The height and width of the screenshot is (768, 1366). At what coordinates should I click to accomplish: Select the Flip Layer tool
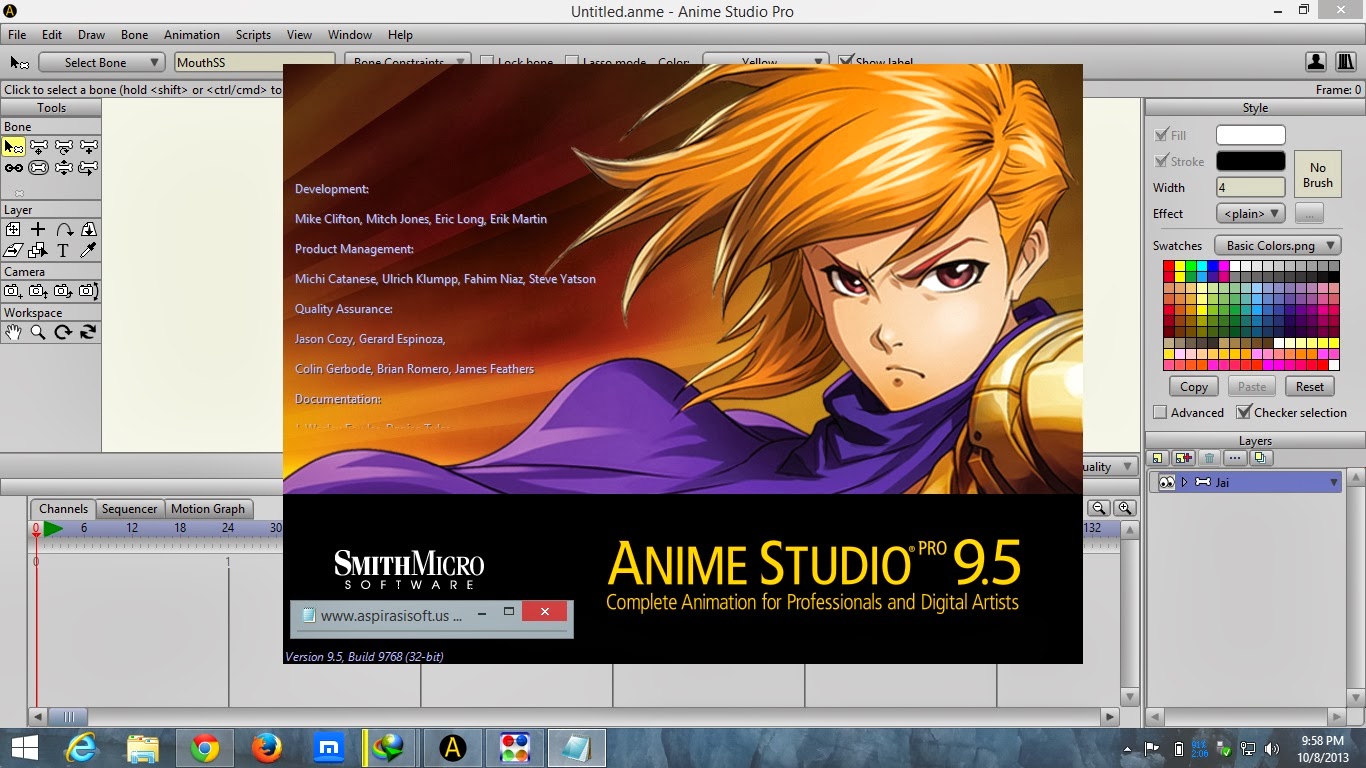pos(89,230)
